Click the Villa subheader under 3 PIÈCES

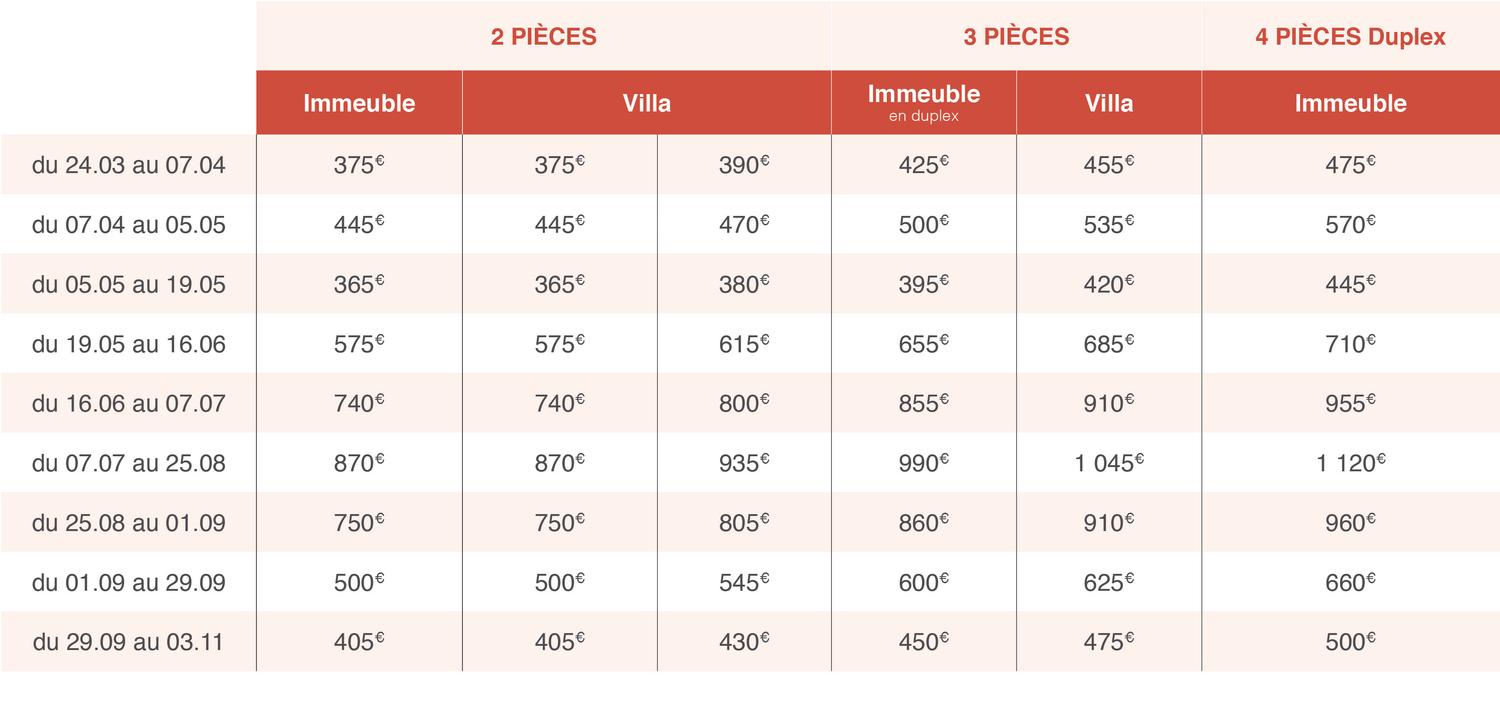[x=1109, y=103]
